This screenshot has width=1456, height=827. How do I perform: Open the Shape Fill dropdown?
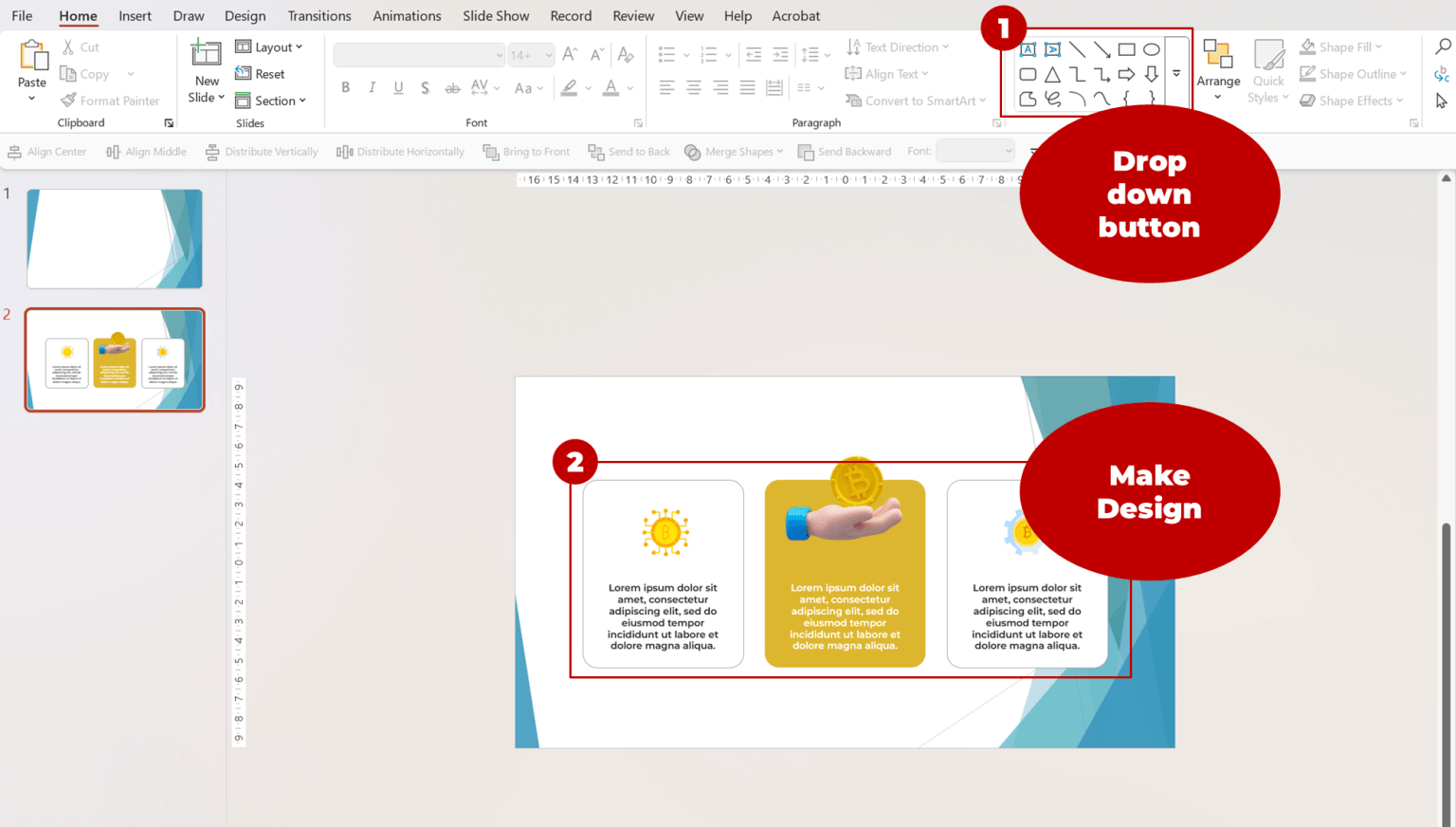tap(1339, 46)
